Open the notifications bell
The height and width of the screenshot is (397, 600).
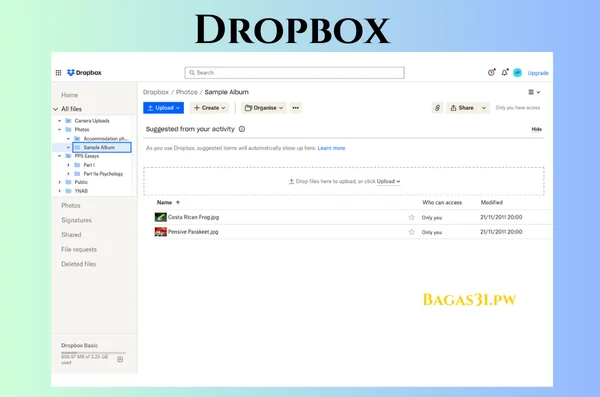point(505,72)
